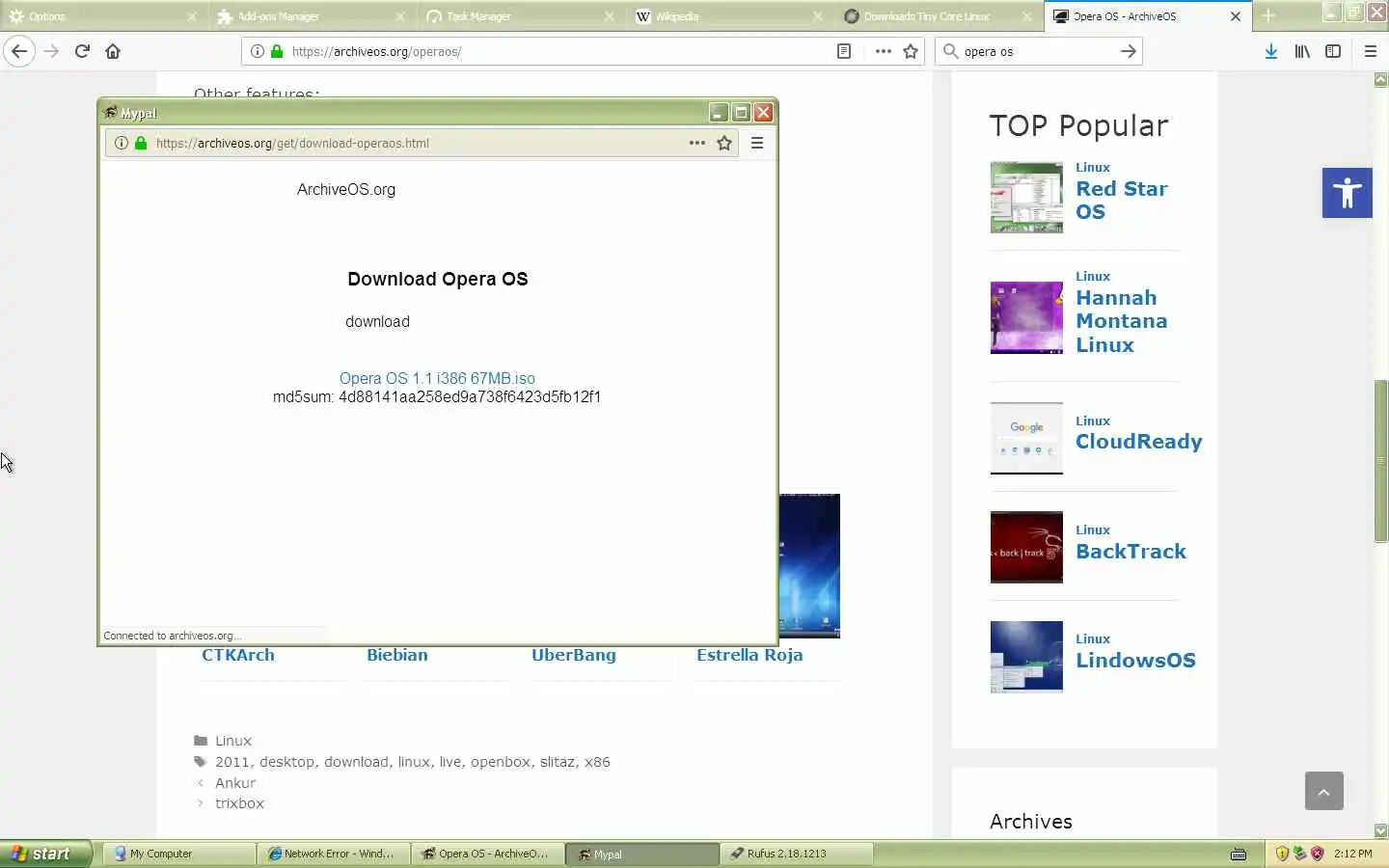Open the BackTrack link
This screenshot has height=868, width=1389.
[1130, 552]
